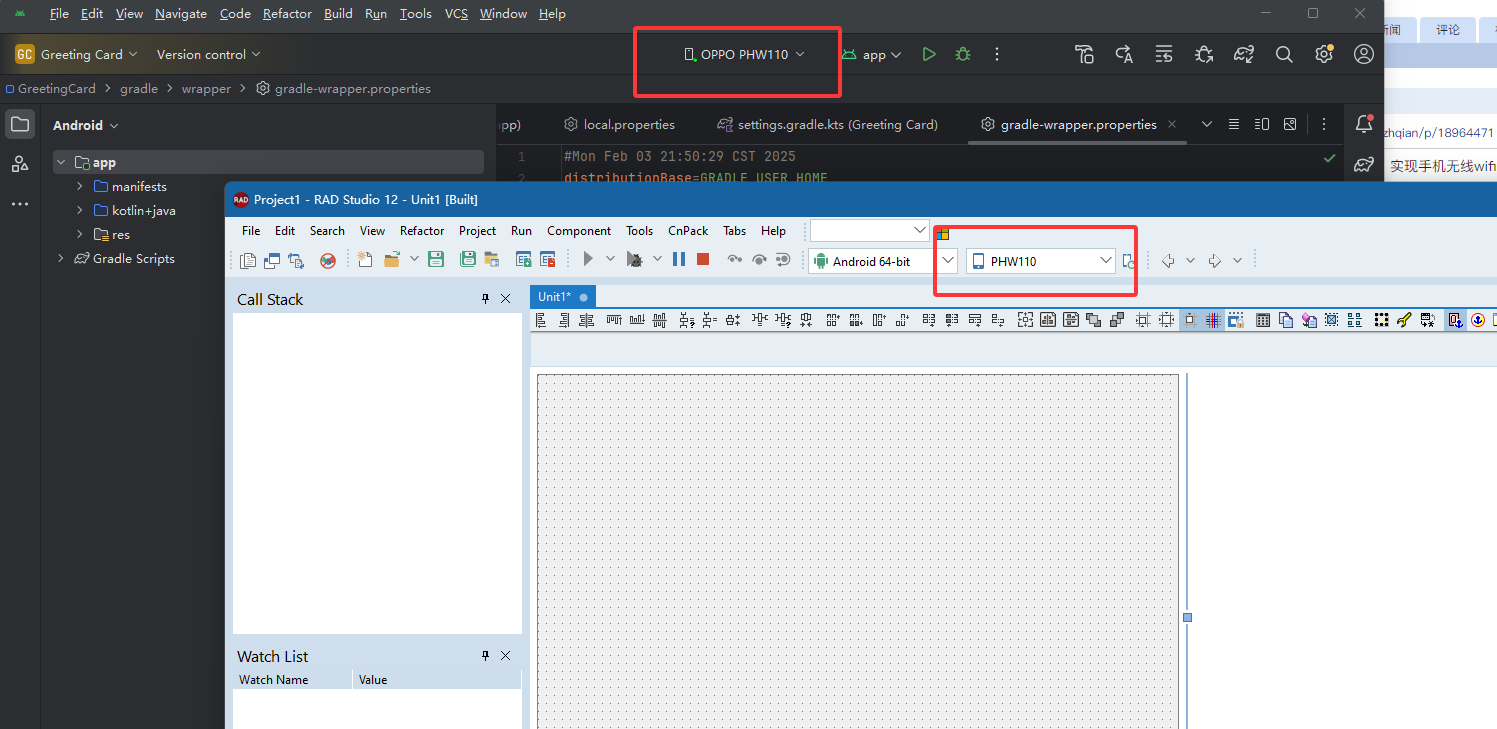This screenshot has height=729, width=1497.
Task: Close the Watch List panel
Action: click(x=505, y=656)
